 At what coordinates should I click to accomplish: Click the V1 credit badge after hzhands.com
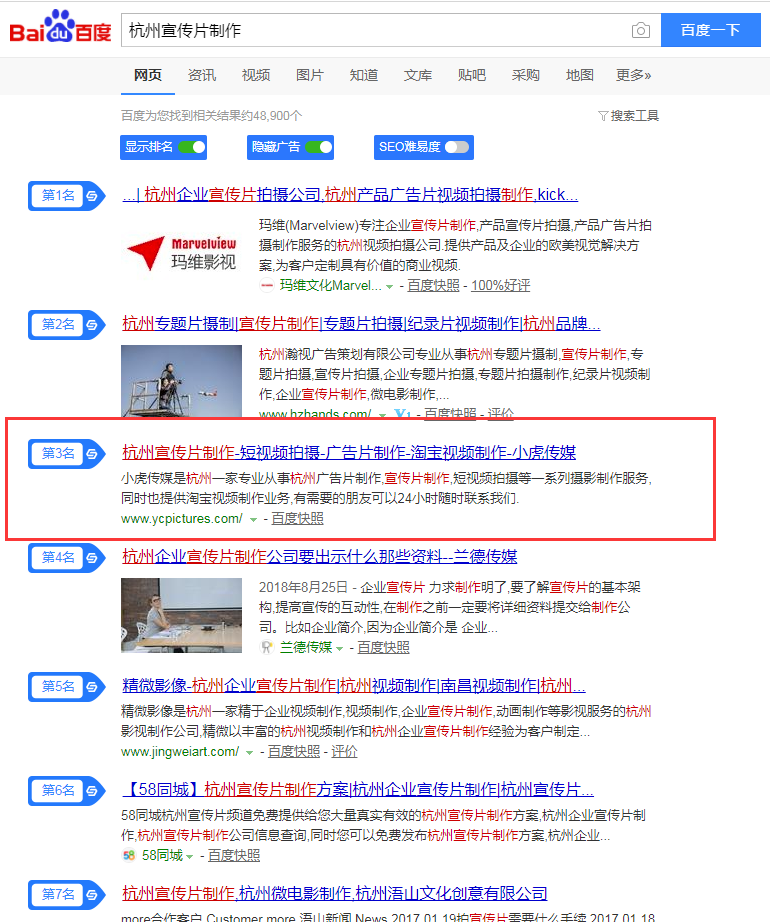click(403, 414)
